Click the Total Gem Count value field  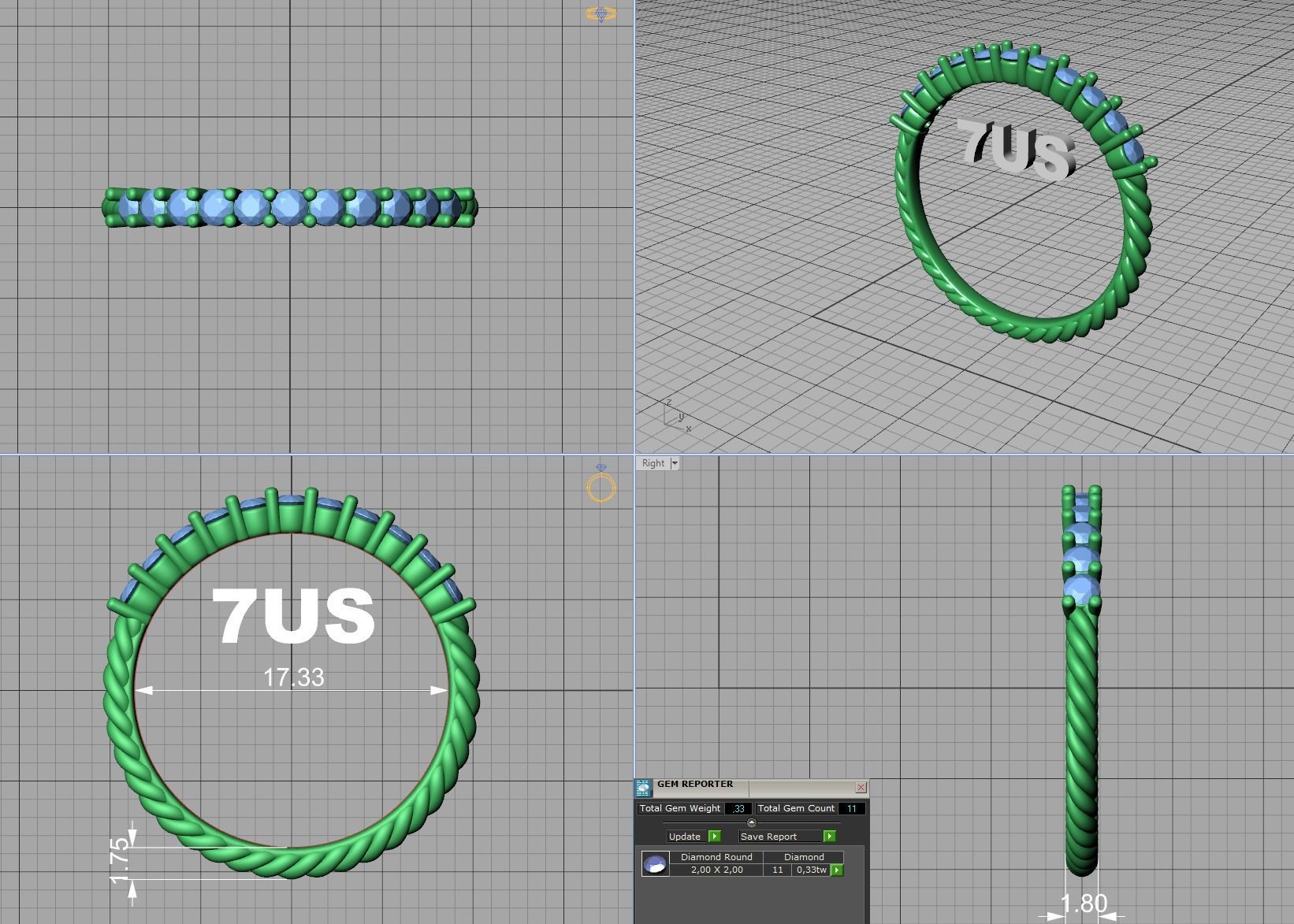(x=852, y=808)
